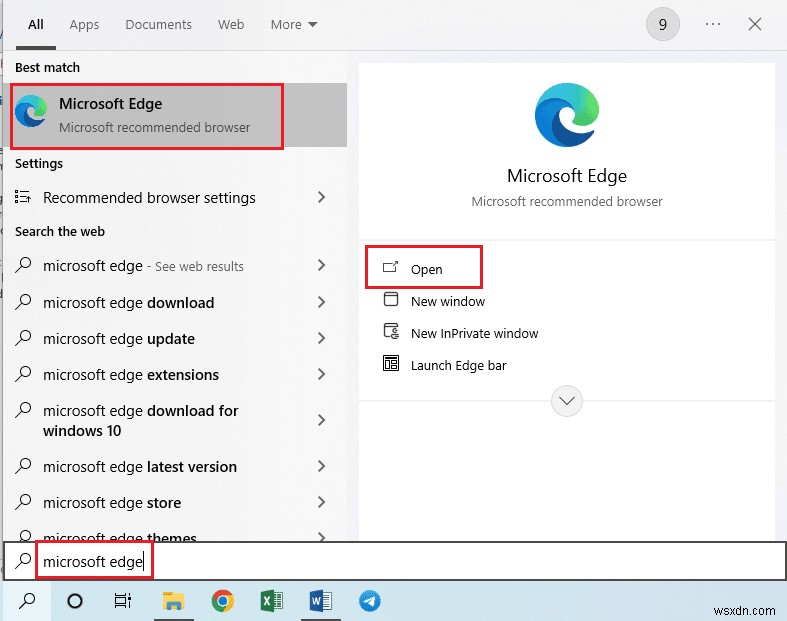Expand arrow for 'microsoft edge store'
Screen dimensions: 787x621
click(x=321, y=502)
